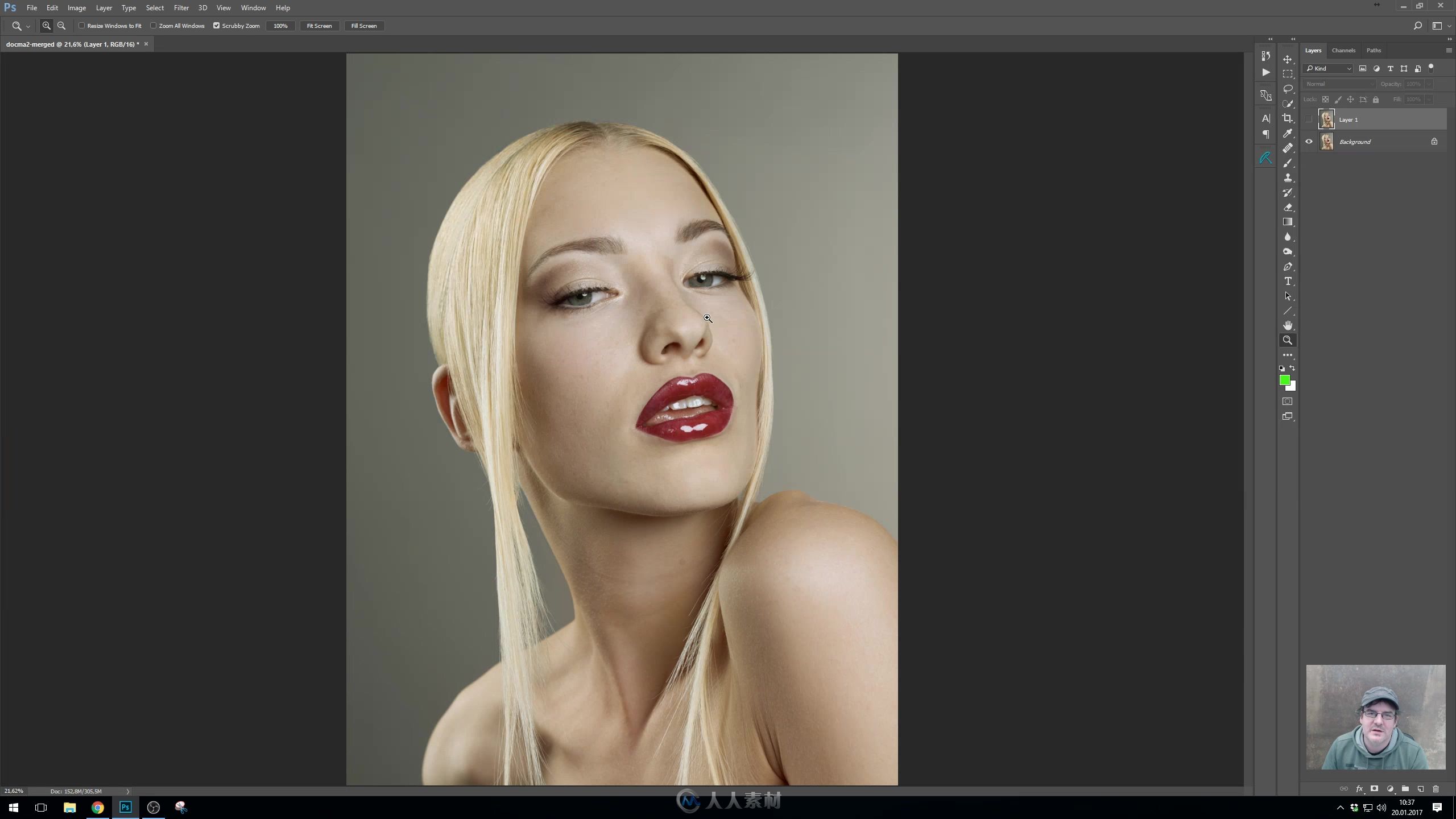The width and height of the screenshot is (1456, 819).
Task: Select the Crop tool
Action: pyautogui.click(x=1287, y=118)
